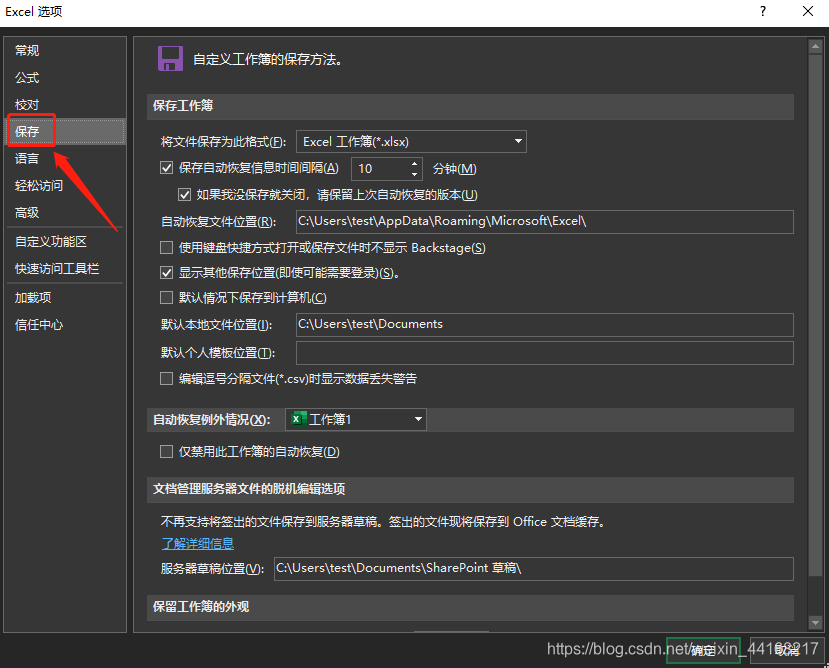Toggle 如果我没保存就关闭 keep last version checkbox
This screenshot has height=668, width=829.
pos(184,195)
